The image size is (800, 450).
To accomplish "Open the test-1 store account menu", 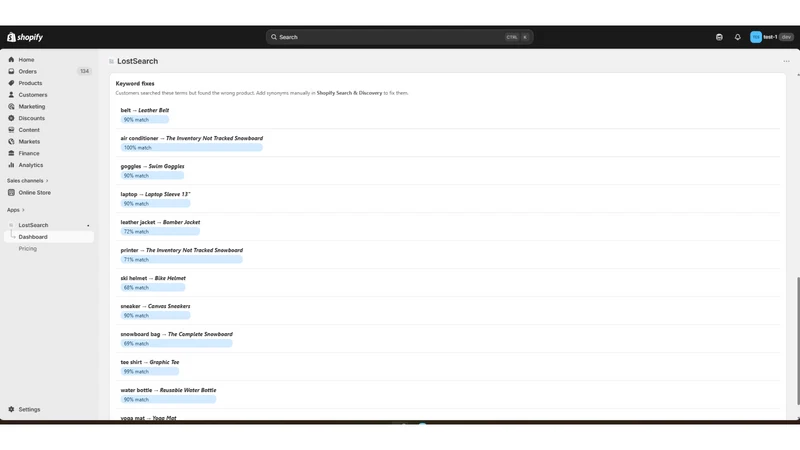I will pos(771,37).
